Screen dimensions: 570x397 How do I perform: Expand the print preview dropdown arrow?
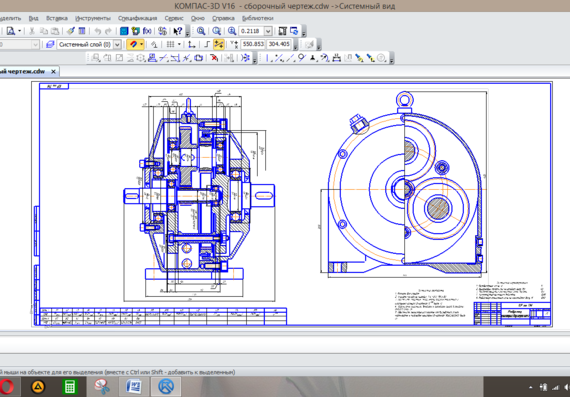pos(19,31)
